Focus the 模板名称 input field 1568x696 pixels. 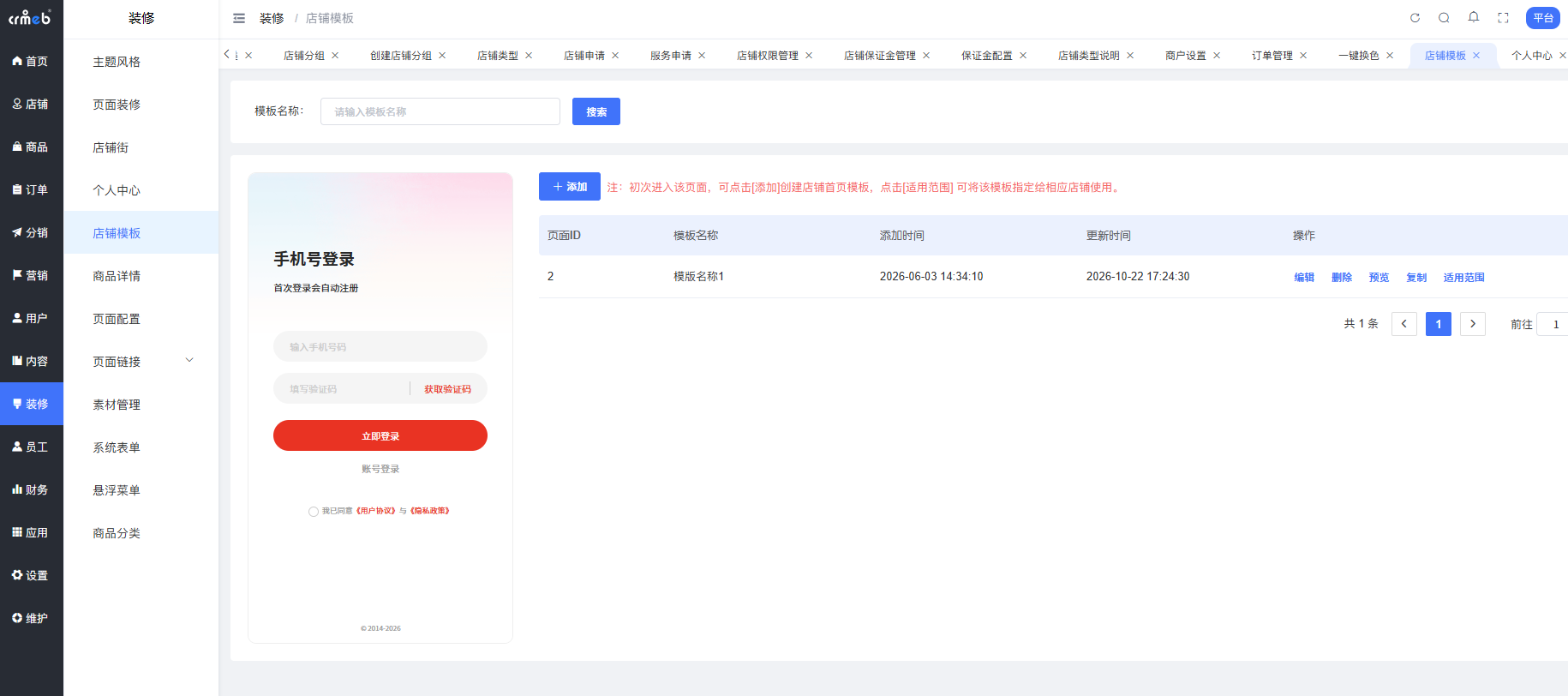(440, 111)
